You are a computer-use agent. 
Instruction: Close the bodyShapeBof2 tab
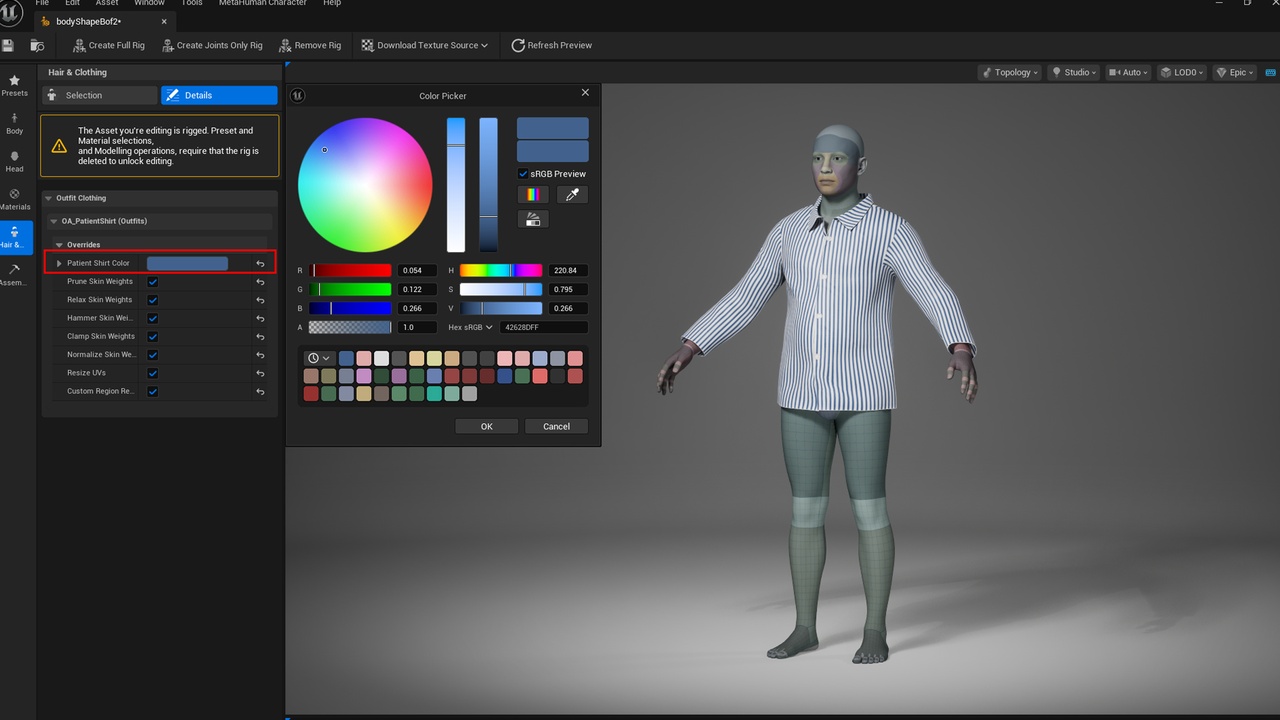coord(164,21)
